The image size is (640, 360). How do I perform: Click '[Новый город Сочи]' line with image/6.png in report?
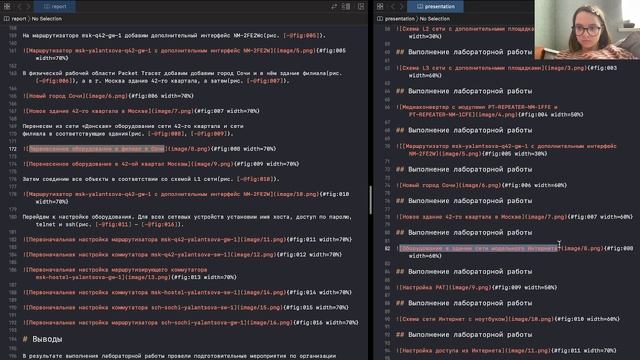(x=108, y=96)
